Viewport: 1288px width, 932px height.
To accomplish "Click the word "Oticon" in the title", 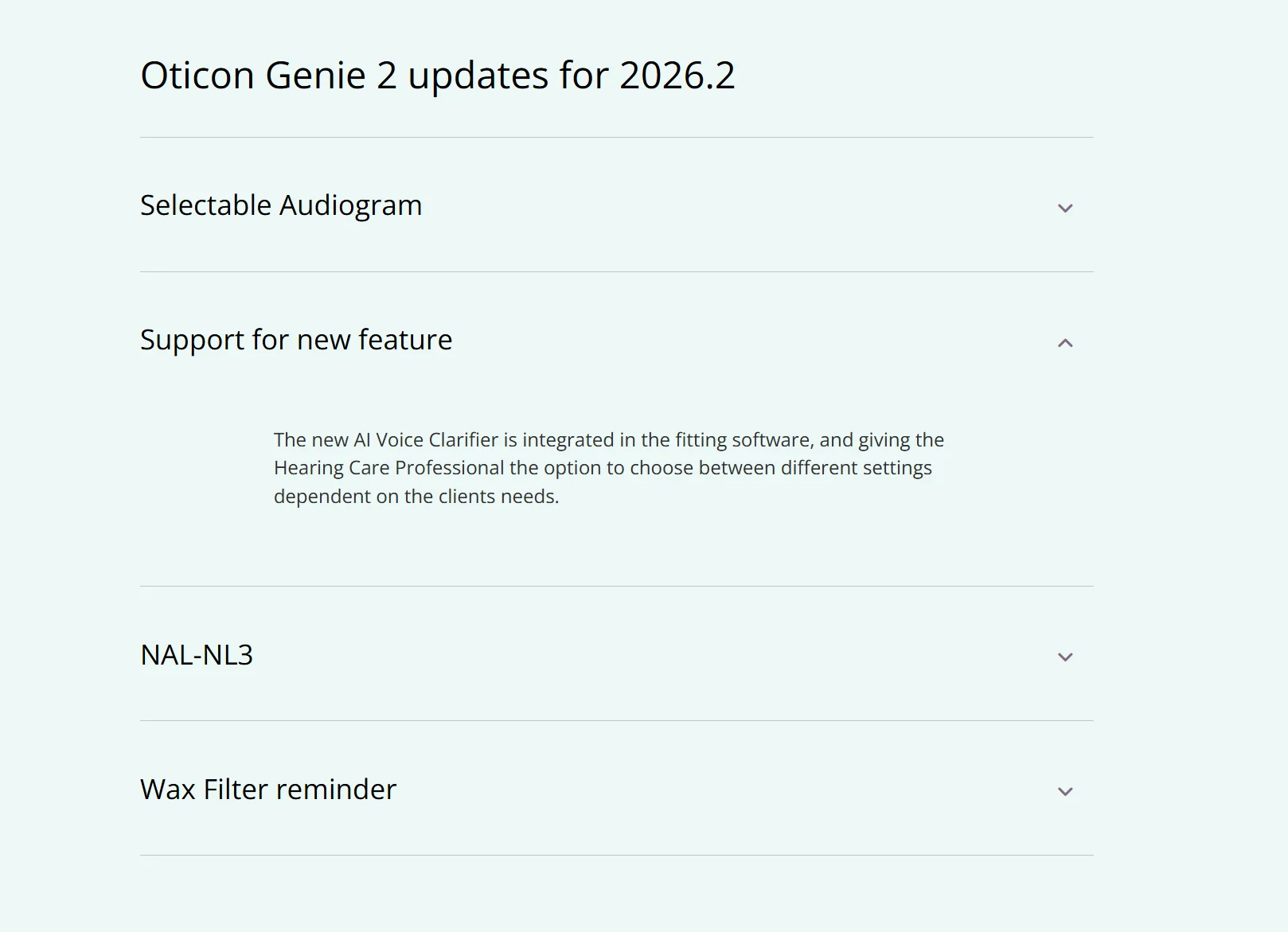I will point(197,76).
